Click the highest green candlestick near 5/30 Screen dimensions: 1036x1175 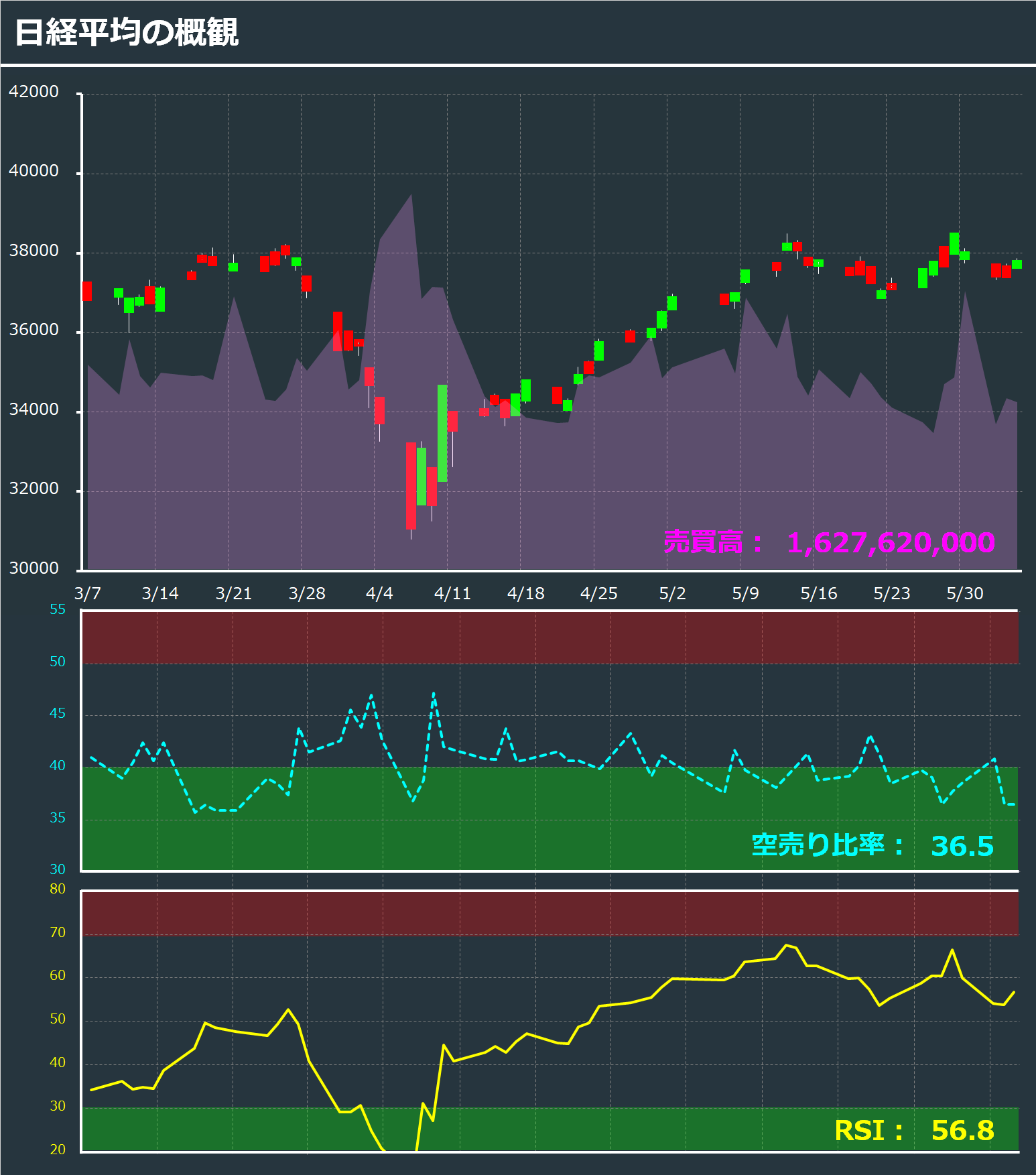pyautogui.click(x=954, y=243)
